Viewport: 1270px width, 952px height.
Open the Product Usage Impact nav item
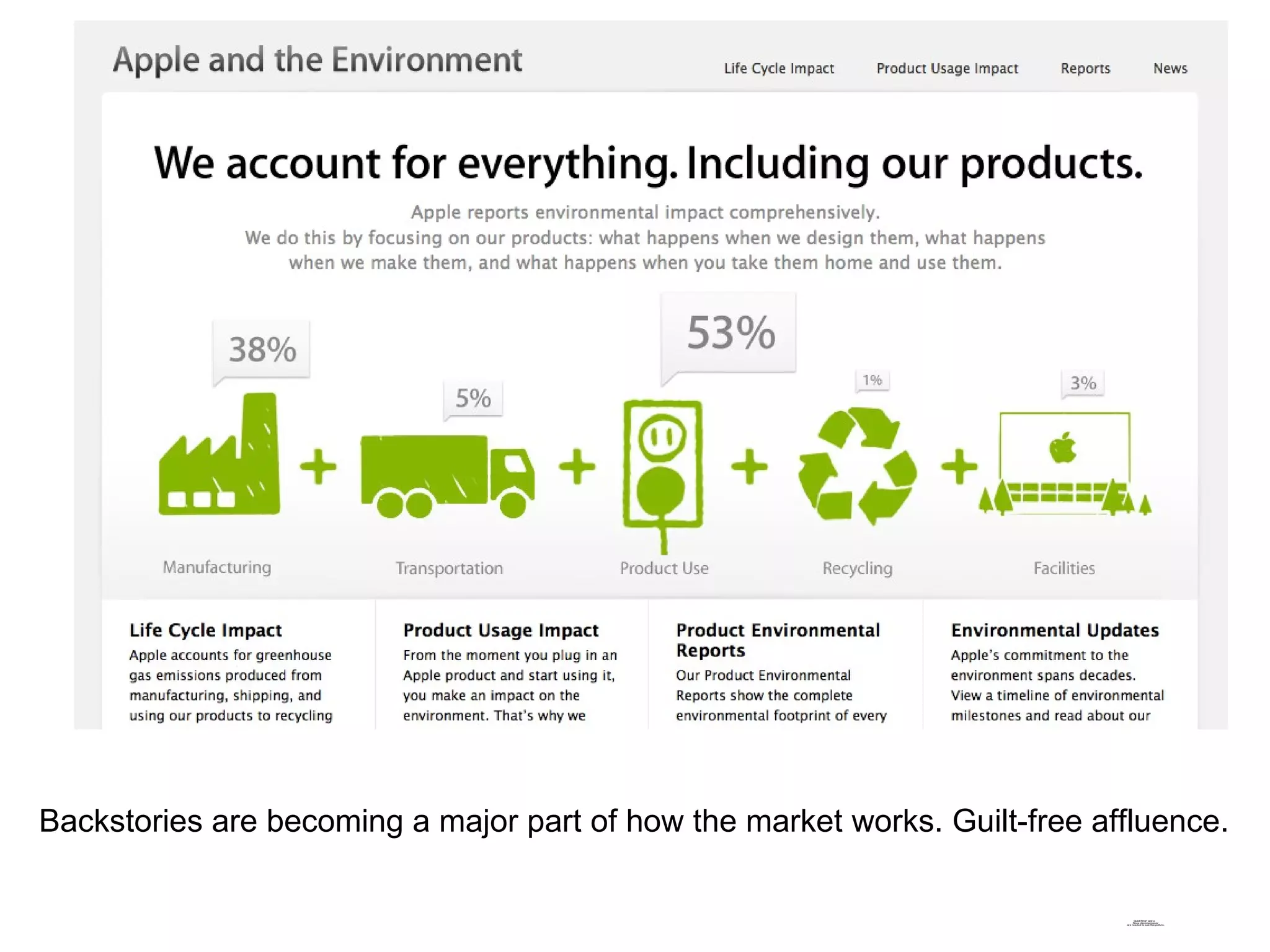click(947, 69)
